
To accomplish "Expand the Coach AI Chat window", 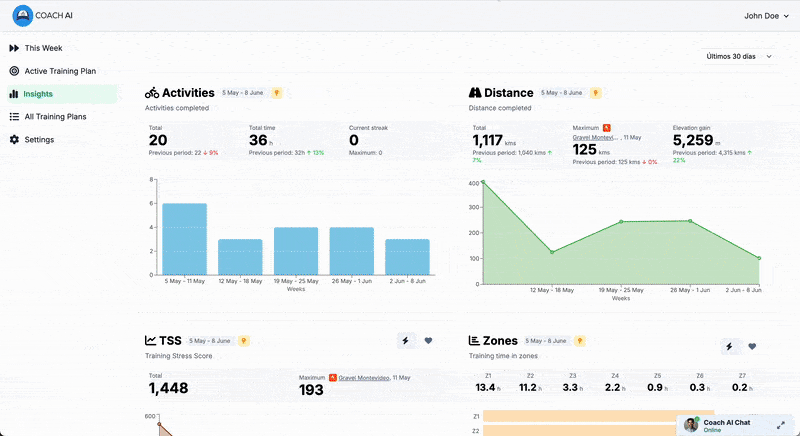I will 780,424.
